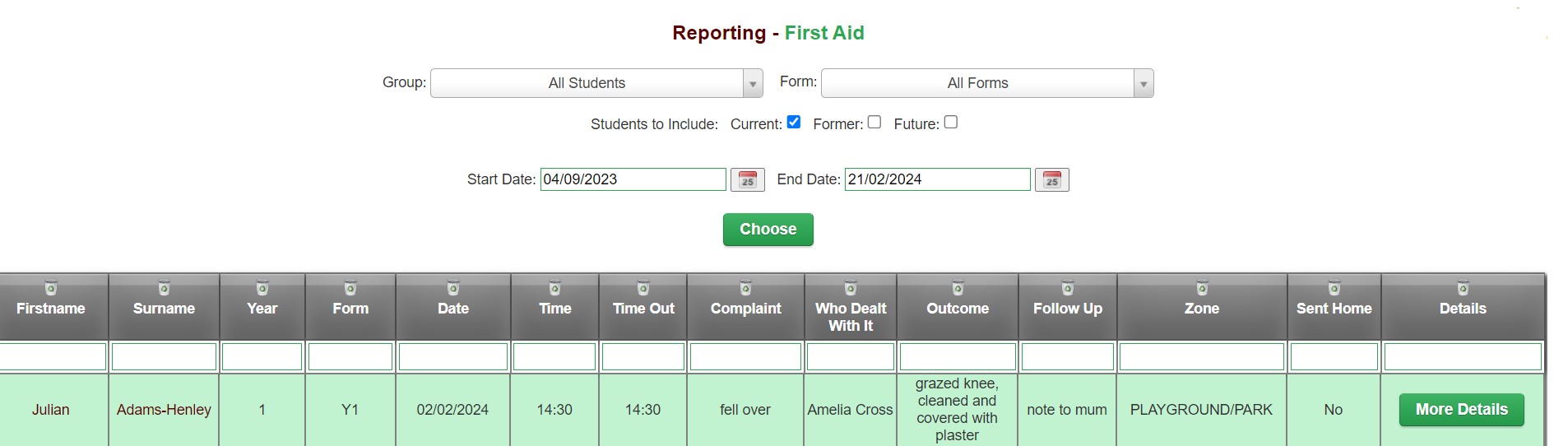1568x446 pixels.
Task: Enable the Former students checkbox
Action: 874,122
